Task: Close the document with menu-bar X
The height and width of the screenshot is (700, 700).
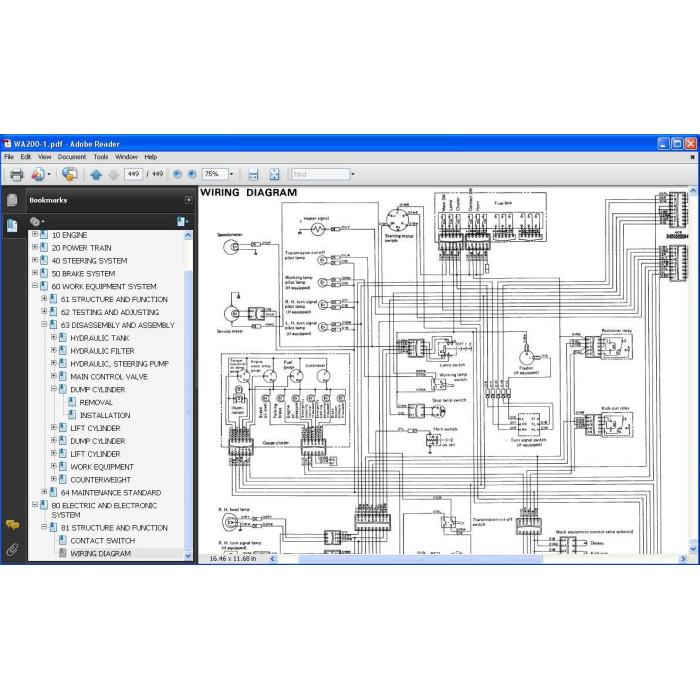Action: click(x=692, y=157)
